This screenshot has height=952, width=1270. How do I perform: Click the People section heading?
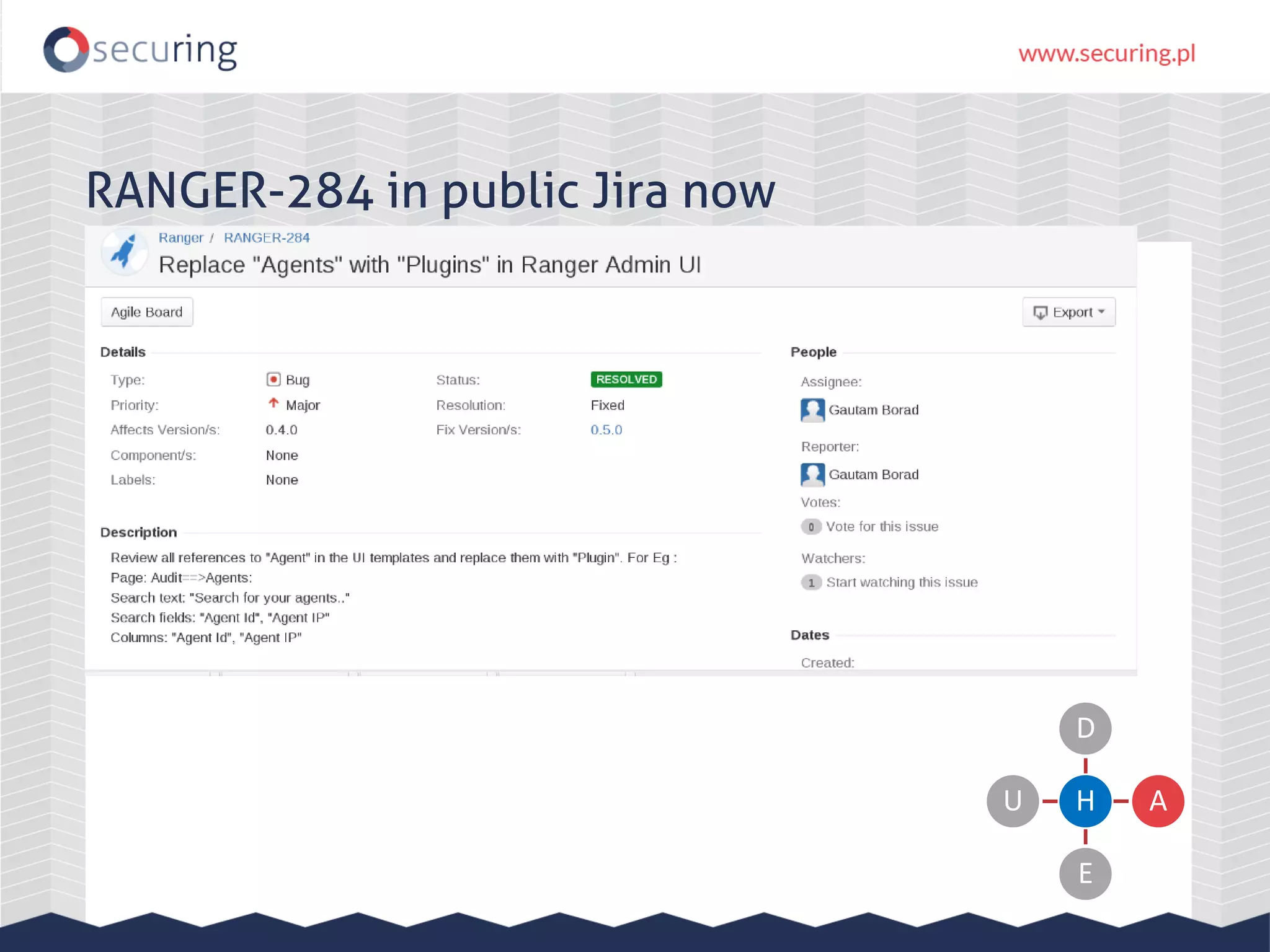[x=814, y=352]
